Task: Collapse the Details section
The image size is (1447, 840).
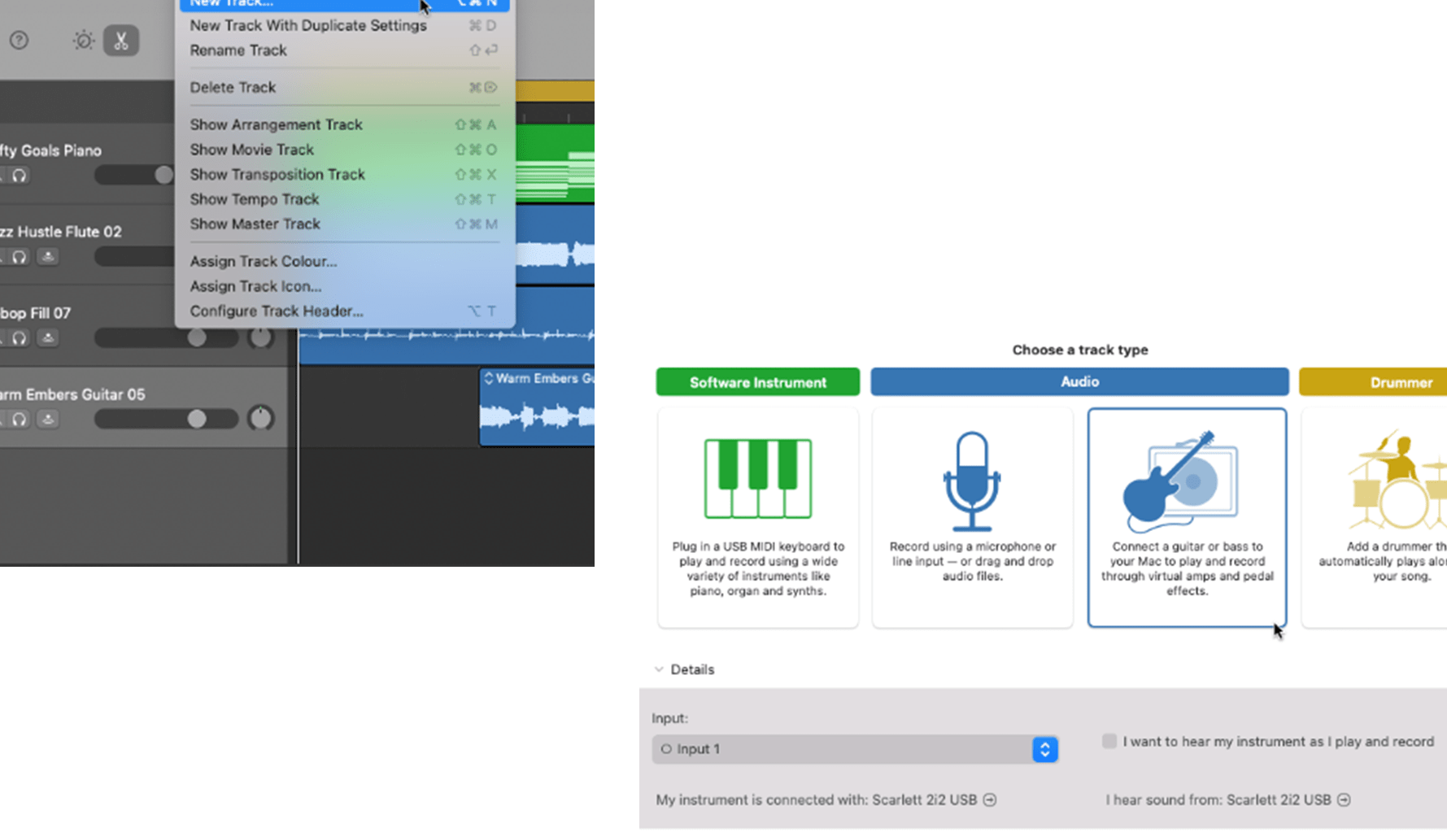Action: point(659,668)
